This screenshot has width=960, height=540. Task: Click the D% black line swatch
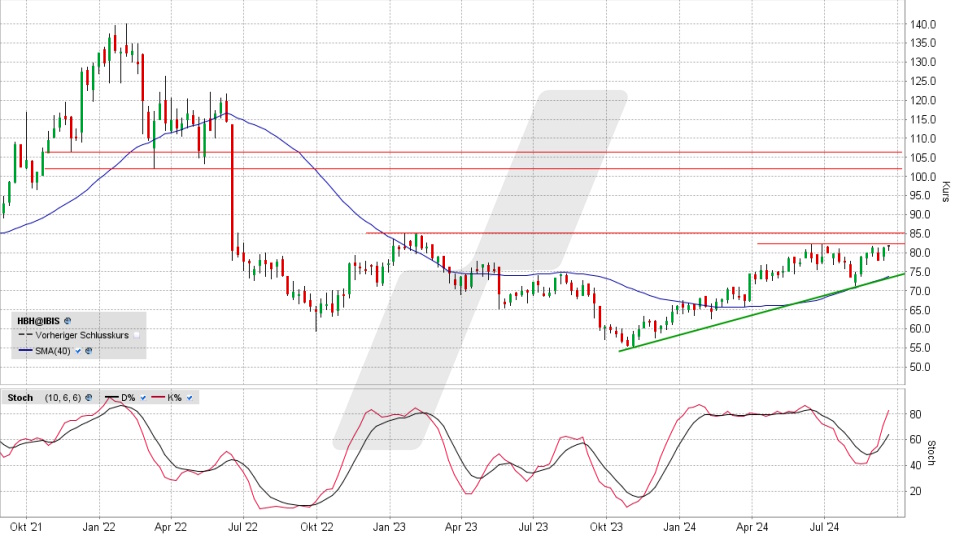(112, 398)
